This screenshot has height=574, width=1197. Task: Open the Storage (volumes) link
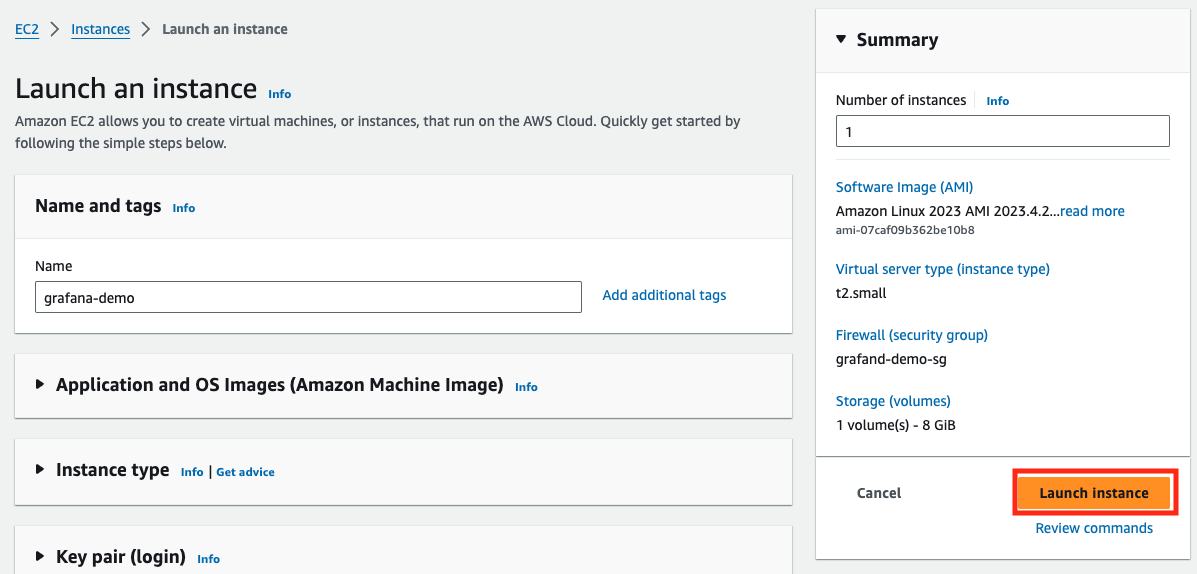tap(893, 401)
